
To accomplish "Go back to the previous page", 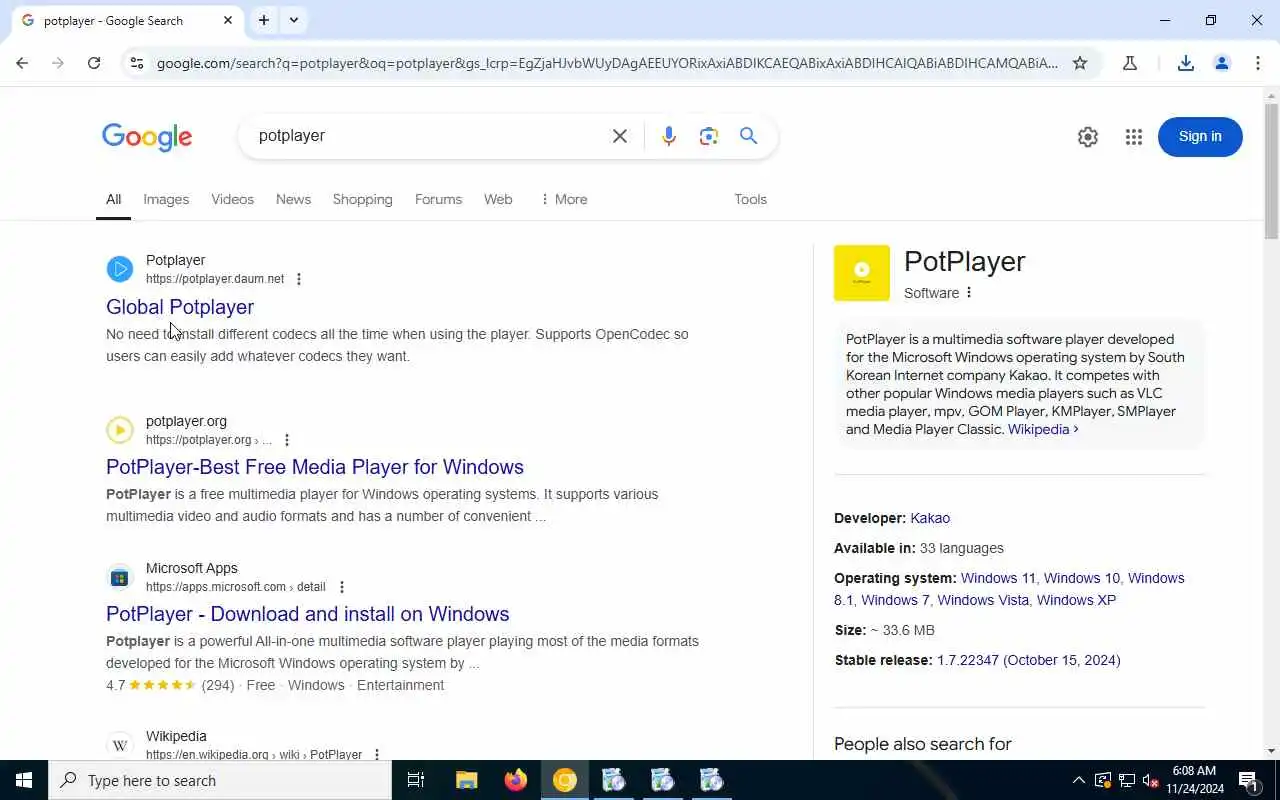I will click(22, 63).
